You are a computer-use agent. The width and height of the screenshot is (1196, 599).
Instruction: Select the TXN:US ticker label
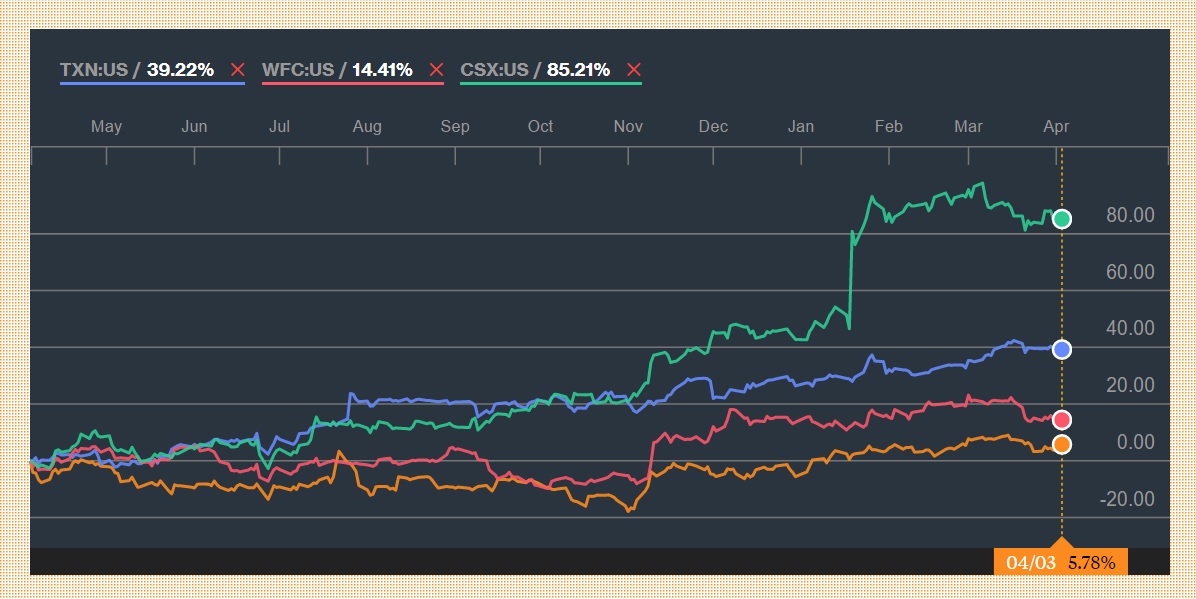click(x=93, y=70)
